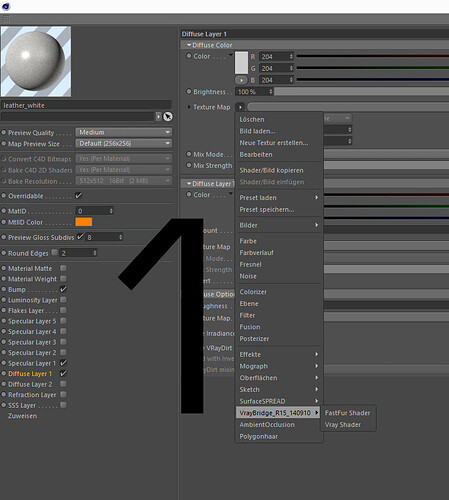449x500 pixels.
Task: Click the red R channel slider
Action: pyautogui.click(x=373, y=56)
